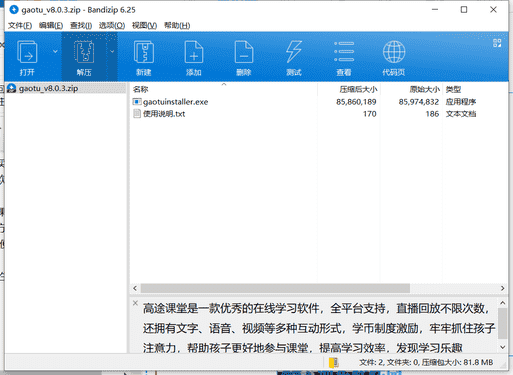Open the 帮助(H) menu

tap(177, 26)
